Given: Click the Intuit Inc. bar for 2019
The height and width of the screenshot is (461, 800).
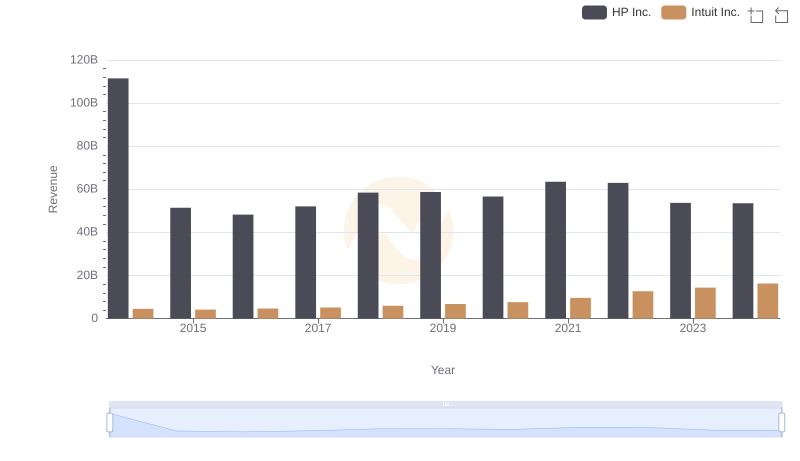Looking at the screenshot, I should pyautogui.click(x=456, y=311).
